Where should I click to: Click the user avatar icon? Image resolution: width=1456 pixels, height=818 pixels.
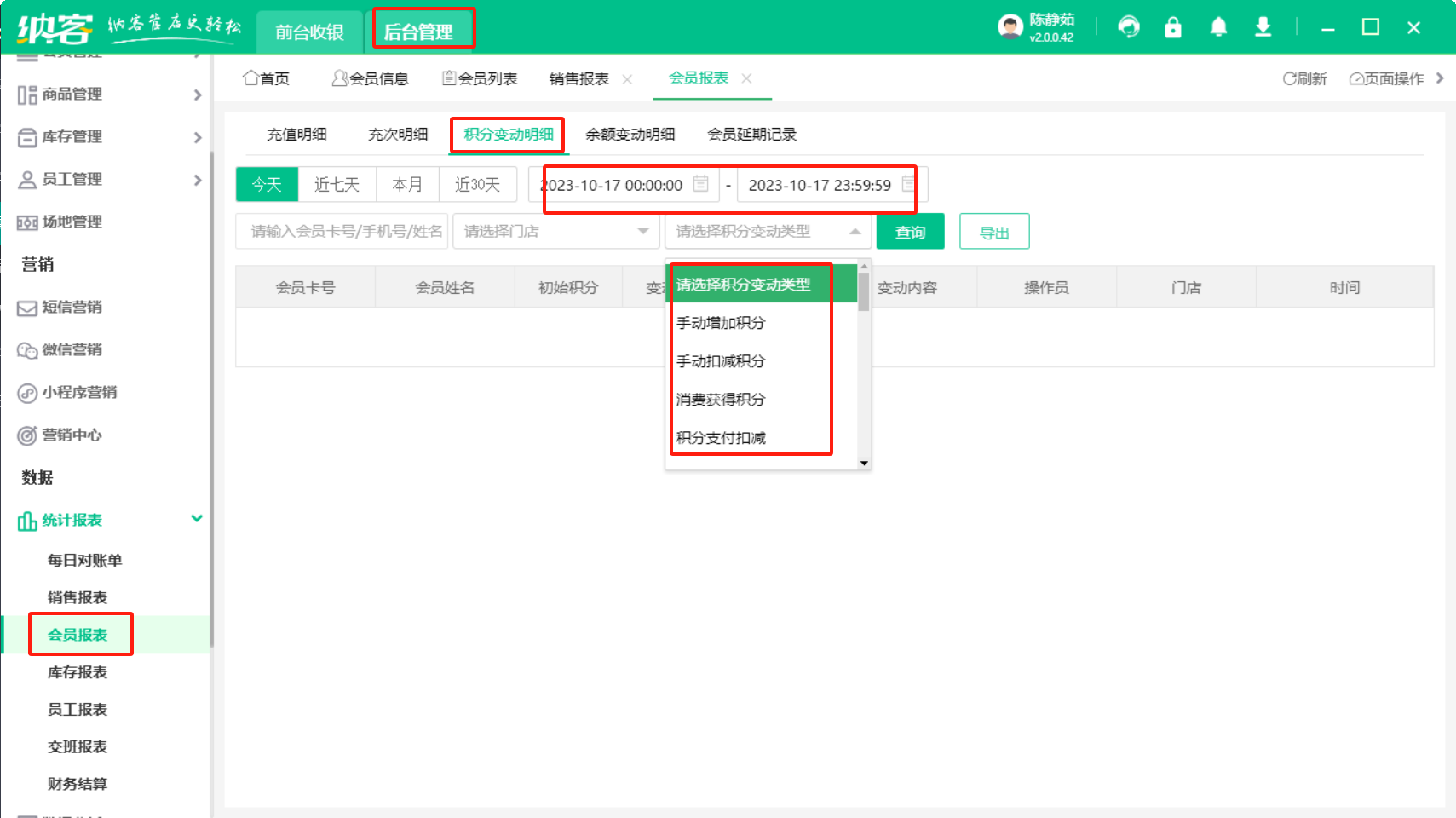[x=1010, y=27]
